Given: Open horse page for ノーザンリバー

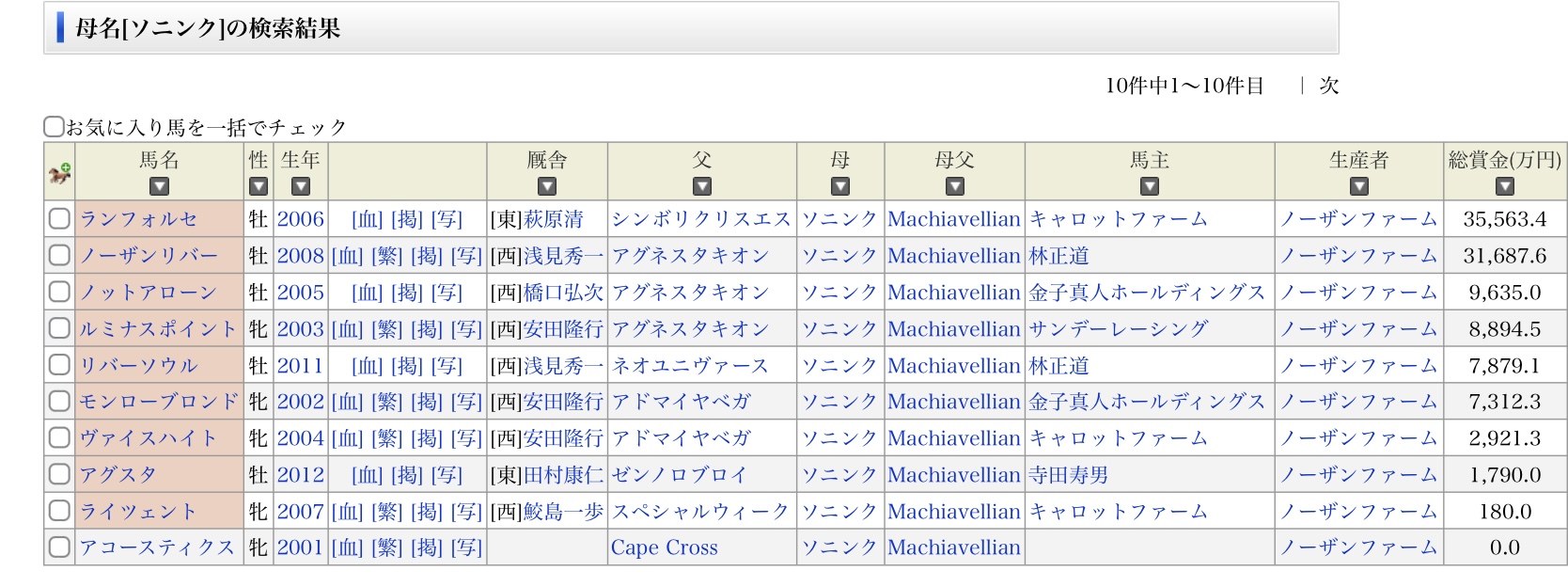Looking at the screenshot, I should (x=149, y=256).
